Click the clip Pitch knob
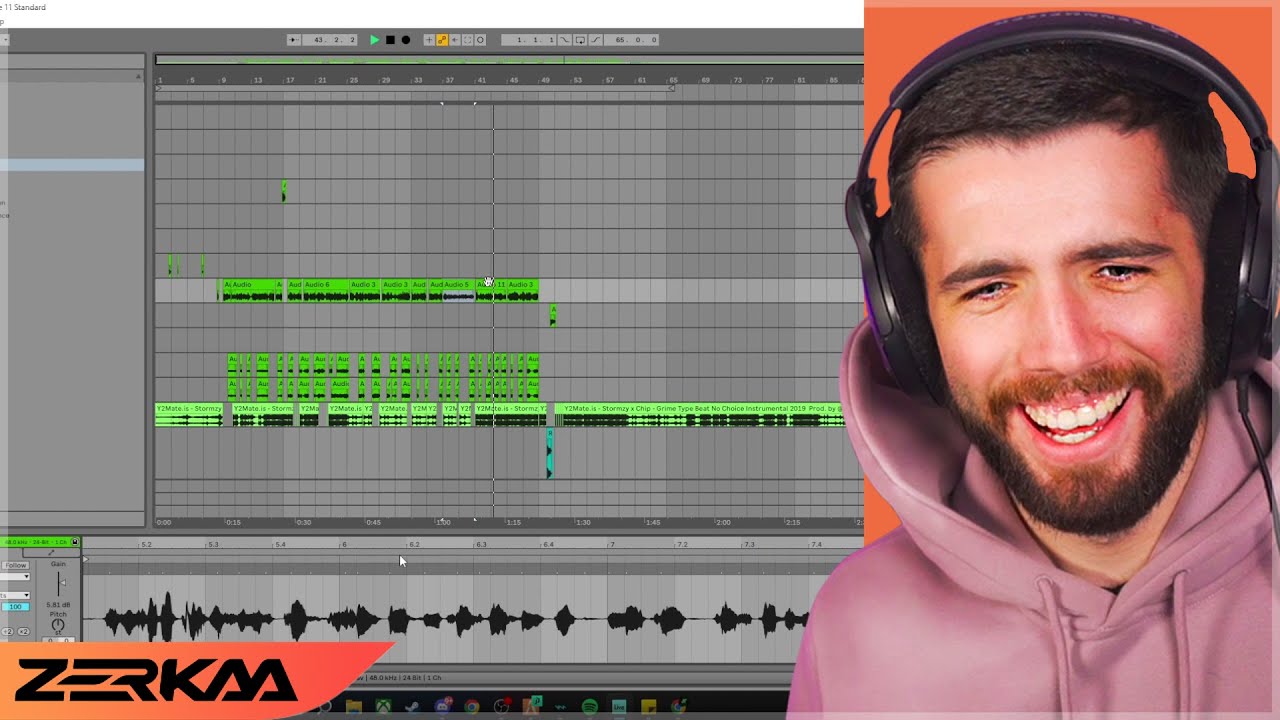The image size is (1280, 720). 58,625
